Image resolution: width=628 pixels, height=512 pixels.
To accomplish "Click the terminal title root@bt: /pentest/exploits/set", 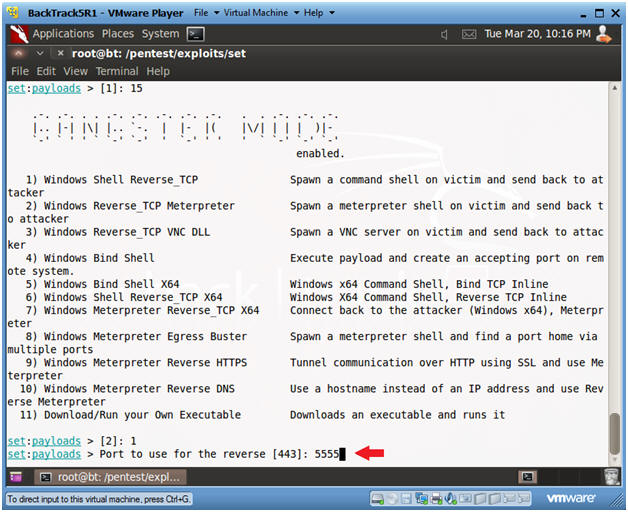I will [x=159, y=53].
